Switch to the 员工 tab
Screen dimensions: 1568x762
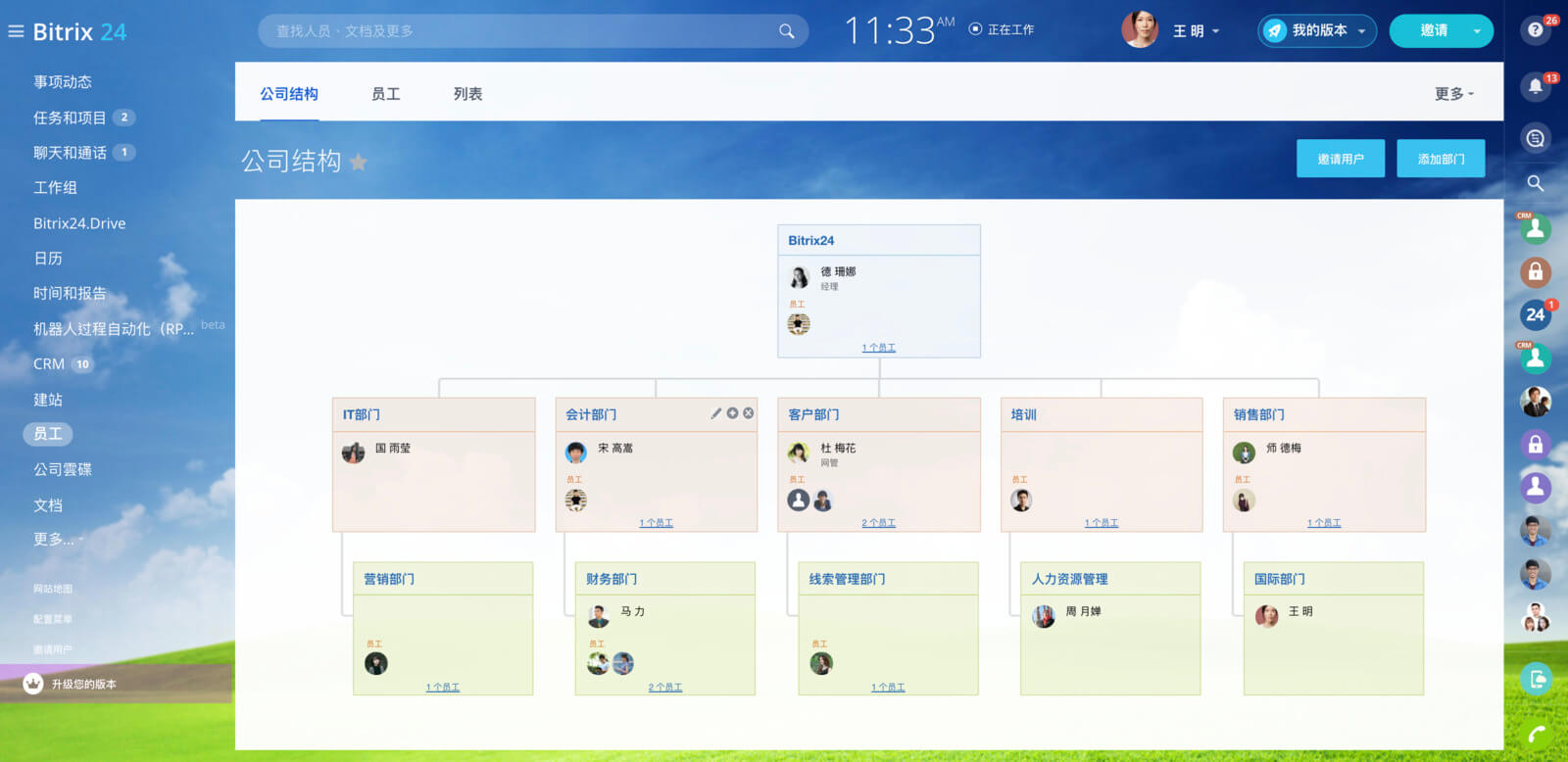pyautogui.click(x=386, y=94)
